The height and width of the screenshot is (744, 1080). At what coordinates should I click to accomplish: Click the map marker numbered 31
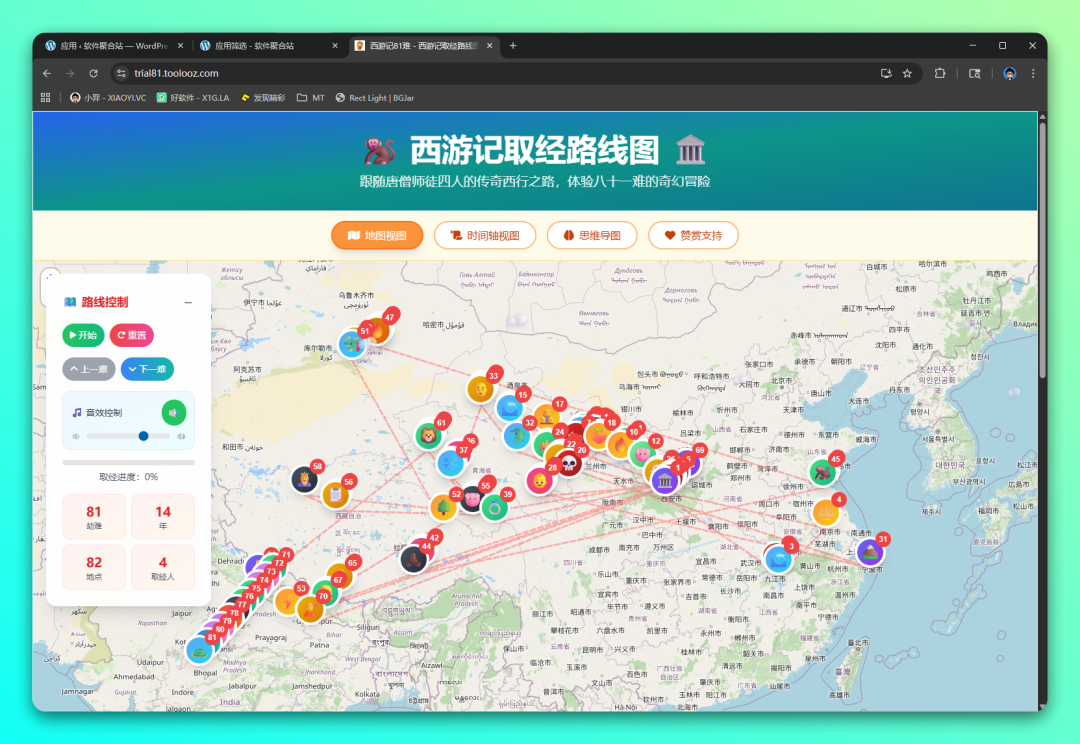[x=870, y=552]
